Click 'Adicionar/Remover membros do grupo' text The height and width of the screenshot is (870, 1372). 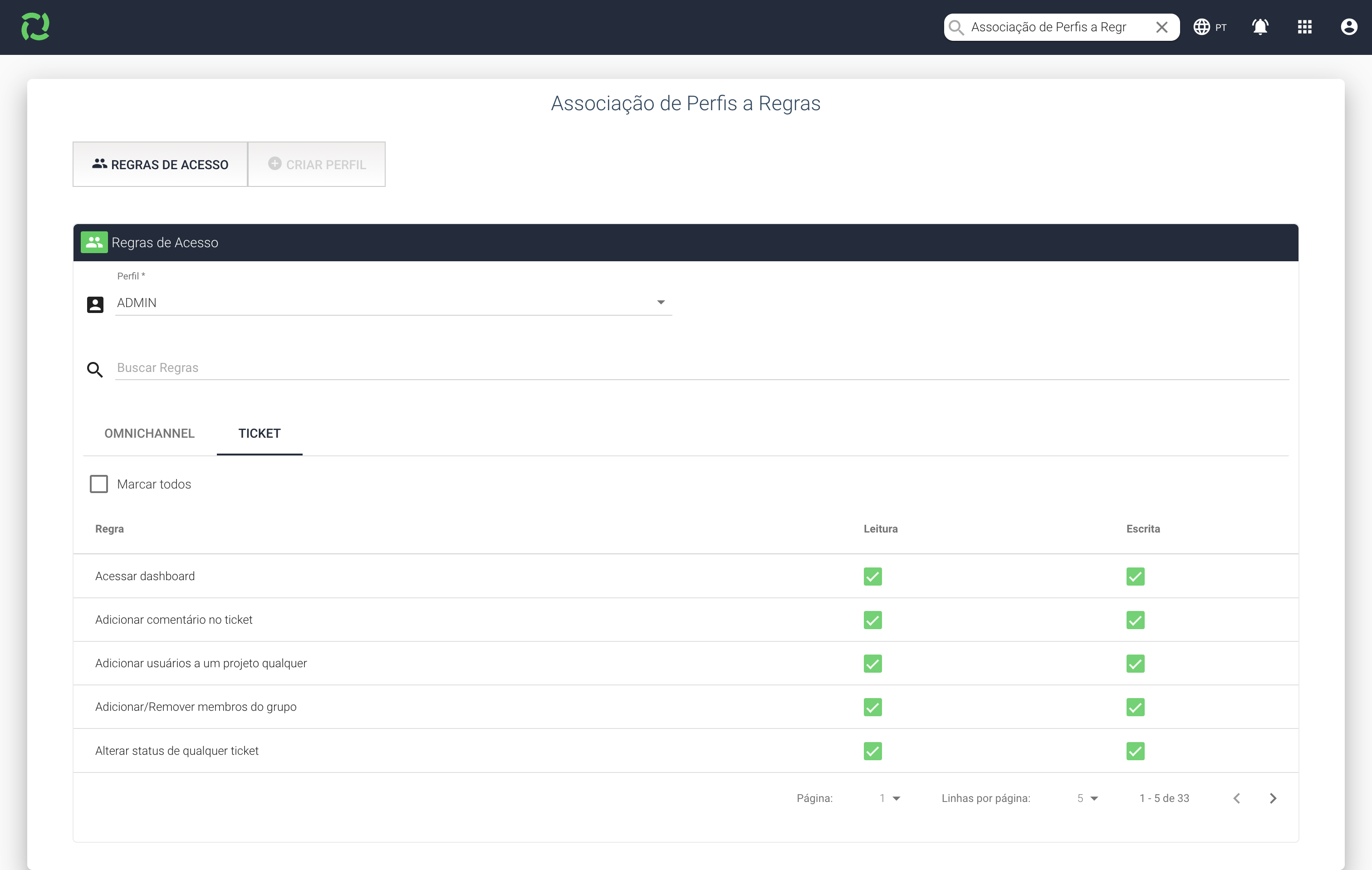(x=196, y=707)
